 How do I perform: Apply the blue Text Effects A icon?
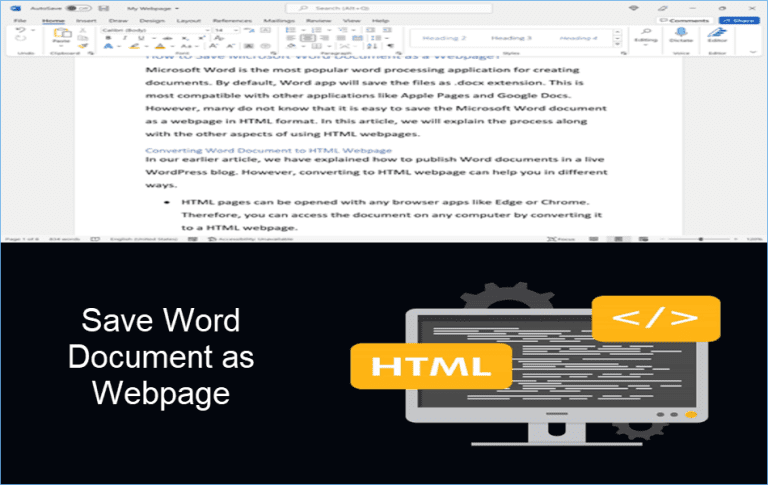click(108, 47)
